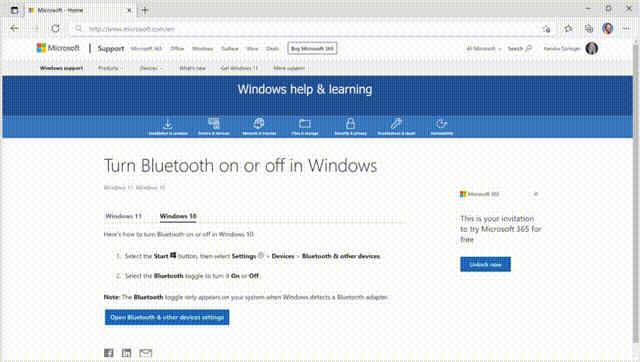The height and width of the screenshot is (362, 640).
Task: Open Office in top navigation
Action: click(x=177, y=49)
